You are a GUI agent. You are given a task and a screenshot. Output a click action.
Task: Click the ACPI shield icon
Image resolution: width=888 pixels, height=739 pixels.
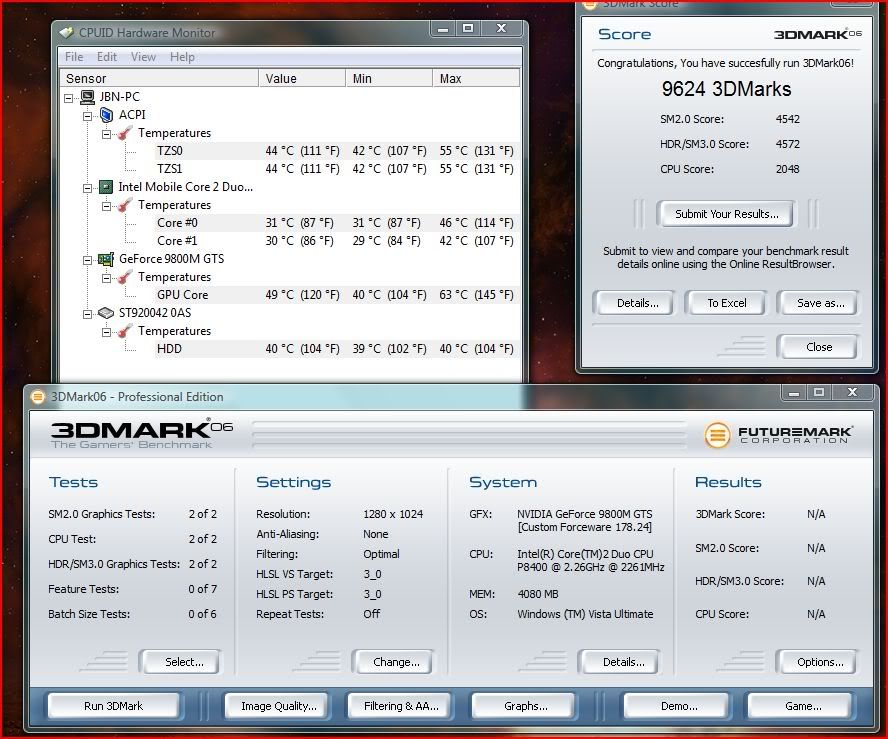tap(106, 115)
